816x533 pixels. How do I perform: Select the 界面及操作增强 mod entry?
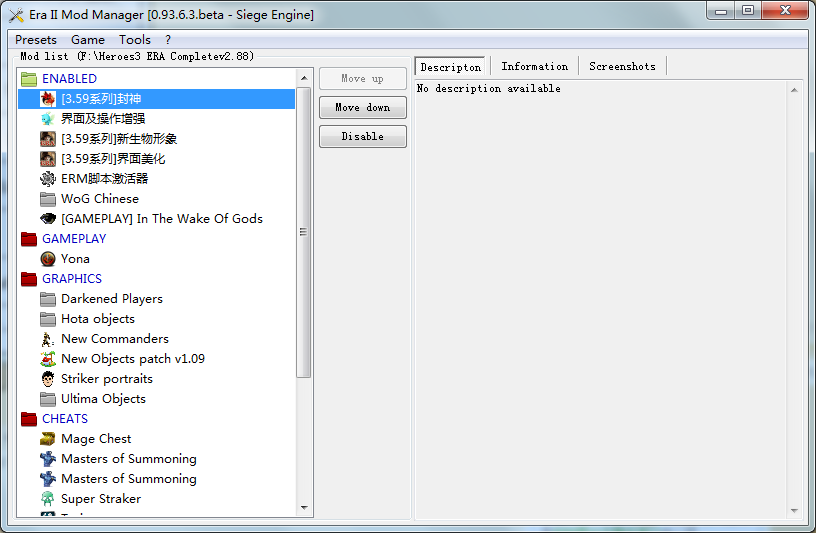[103, 119]
